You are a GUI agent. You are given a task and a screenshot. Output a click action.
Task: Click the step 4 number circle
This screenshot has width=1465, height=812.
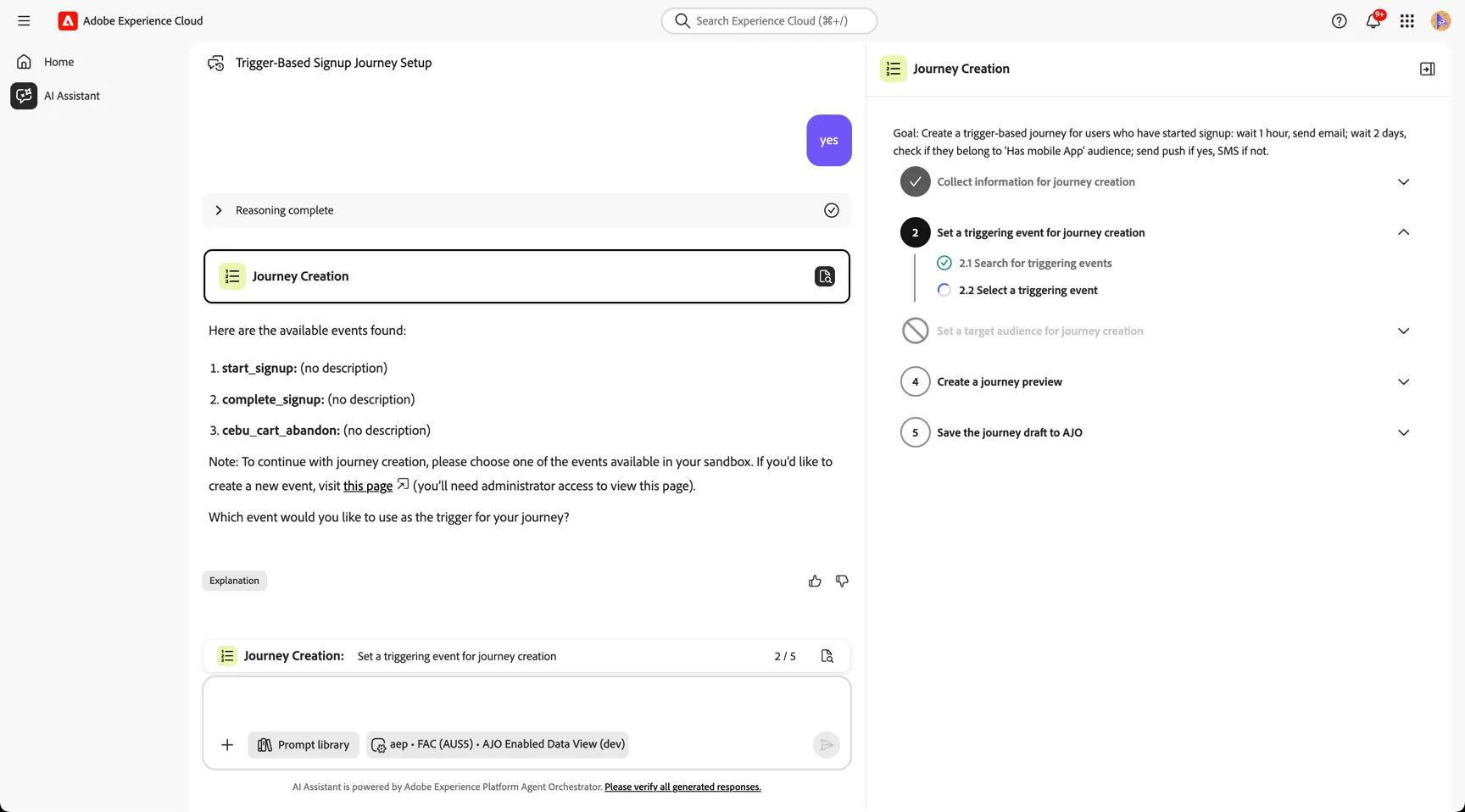point(915,381)
